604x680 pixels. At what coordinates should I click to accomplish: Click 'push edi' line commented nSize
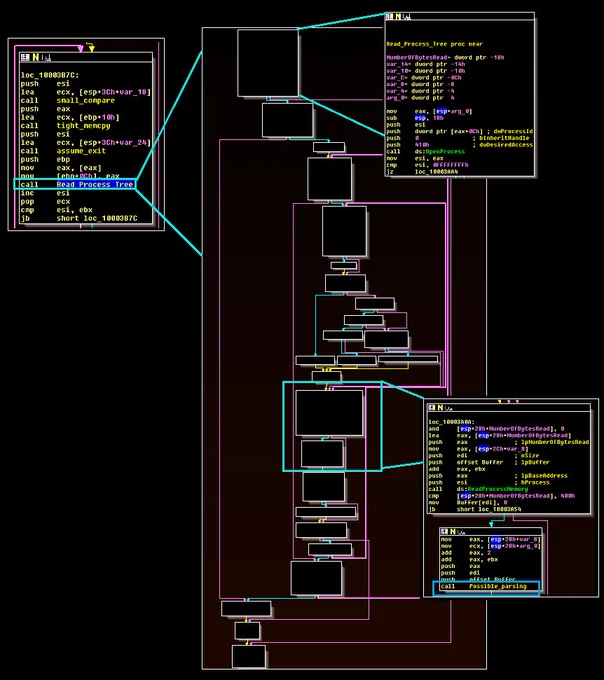483,456
